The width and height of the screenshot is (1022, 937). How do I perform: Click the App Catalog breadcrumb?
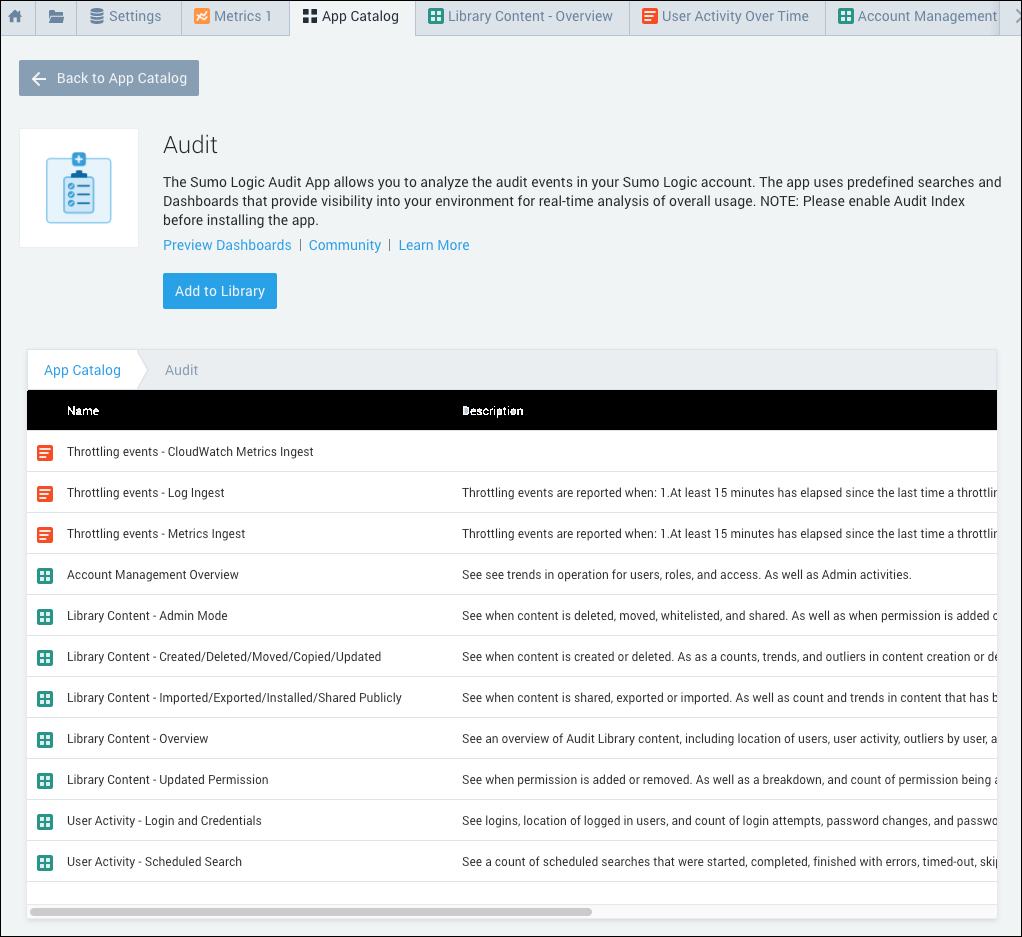pos(82,370)
